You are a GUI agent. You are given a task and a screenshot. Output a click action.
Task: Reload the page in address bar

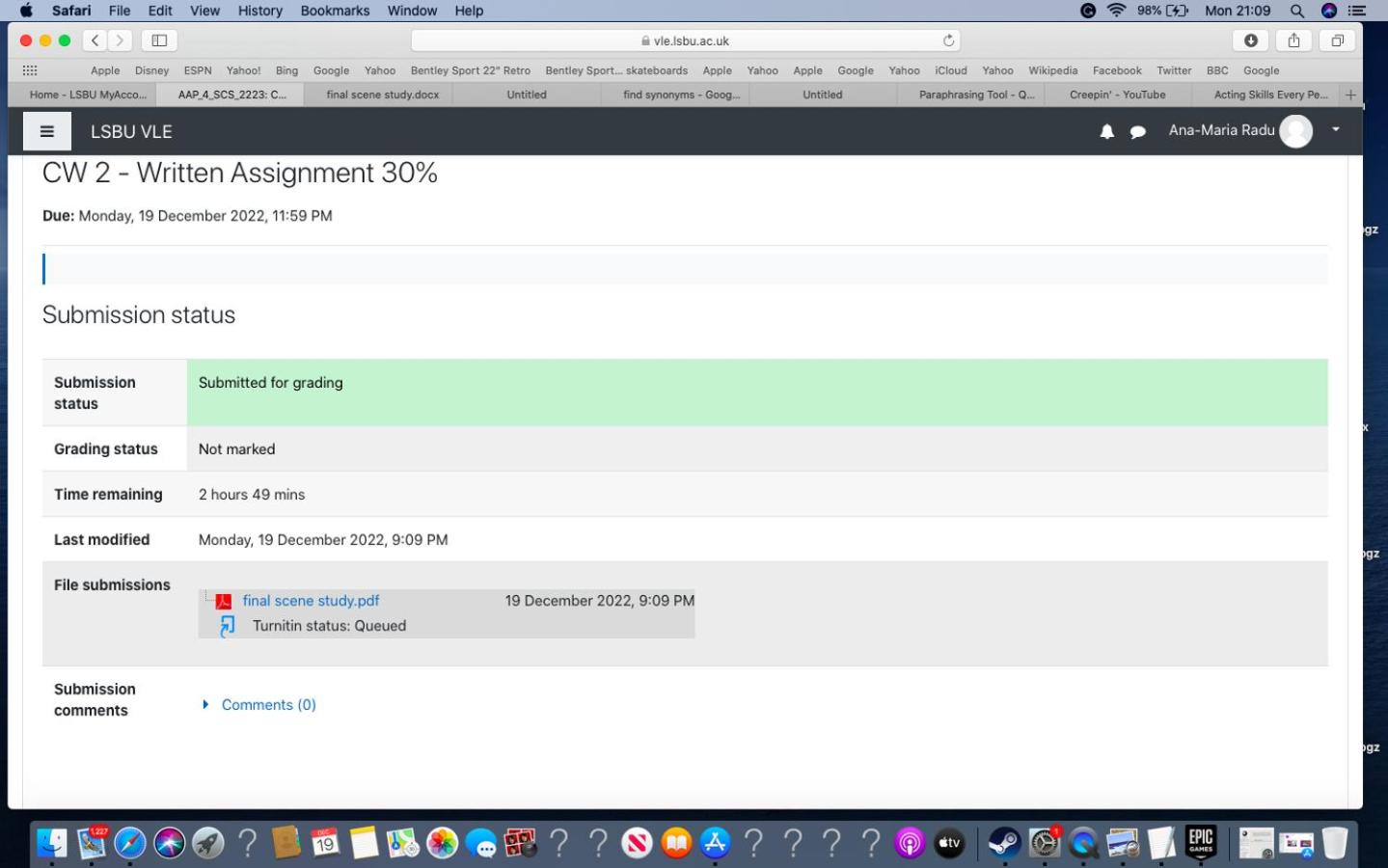pyautogui.click(x=949, y=41)
